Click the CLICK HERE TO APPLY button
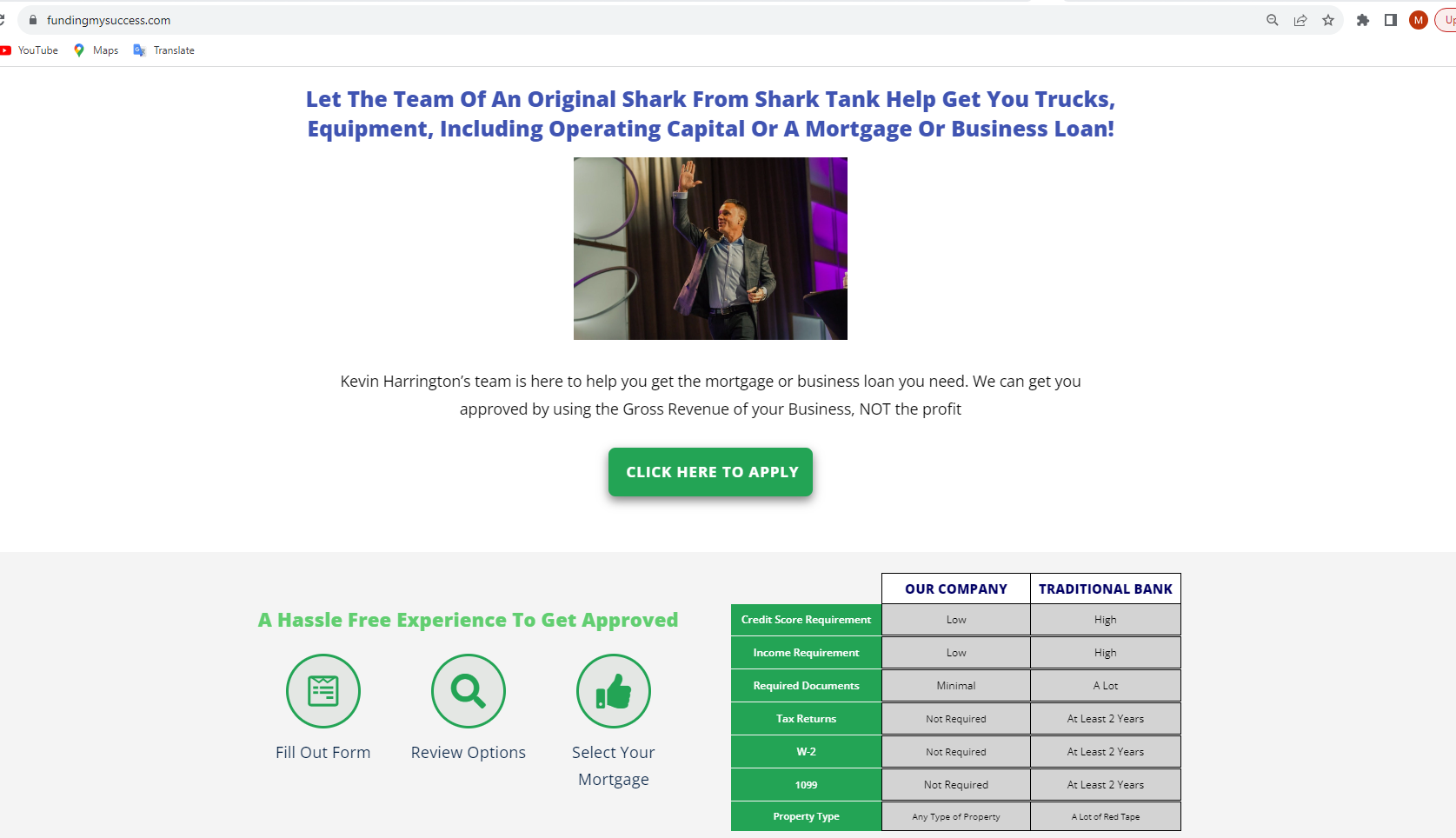Image resolution: width=1456 pixels, height=838 pixels. (x=710, y=472)
